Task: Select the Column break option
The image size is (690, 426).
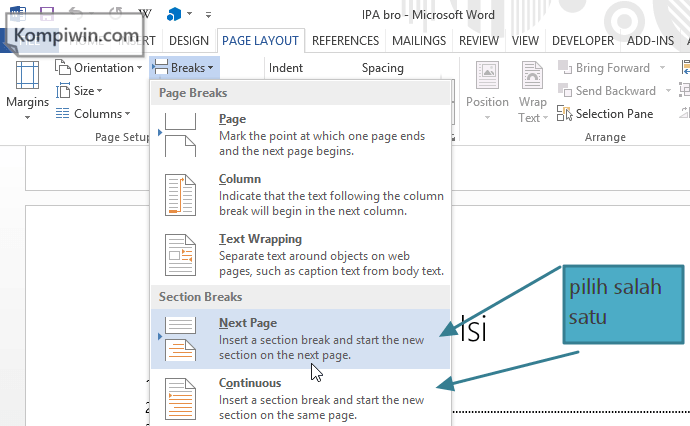Action: (x=301, y=195)
